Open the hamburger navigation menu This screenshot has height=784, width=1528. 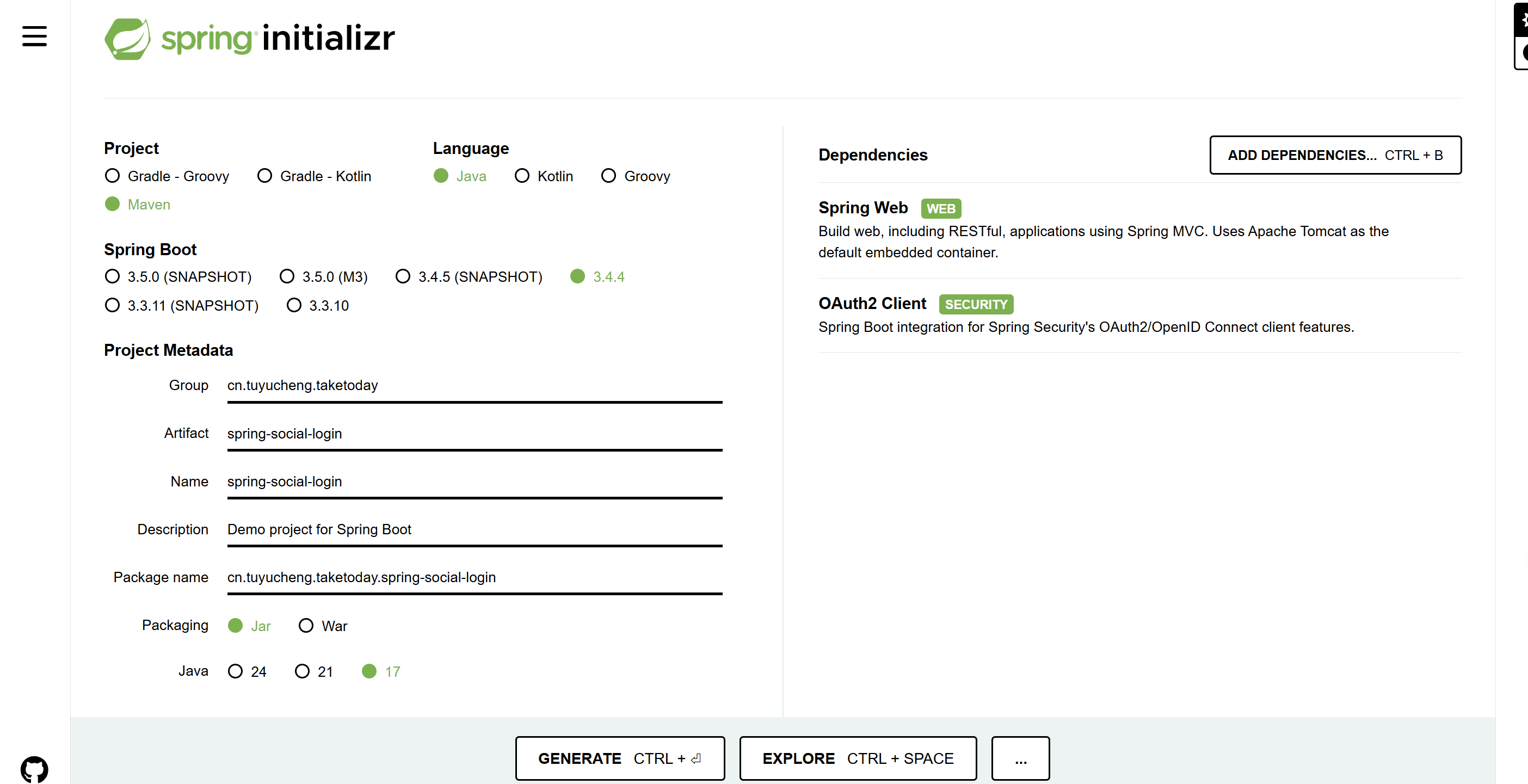click(34, 36)
